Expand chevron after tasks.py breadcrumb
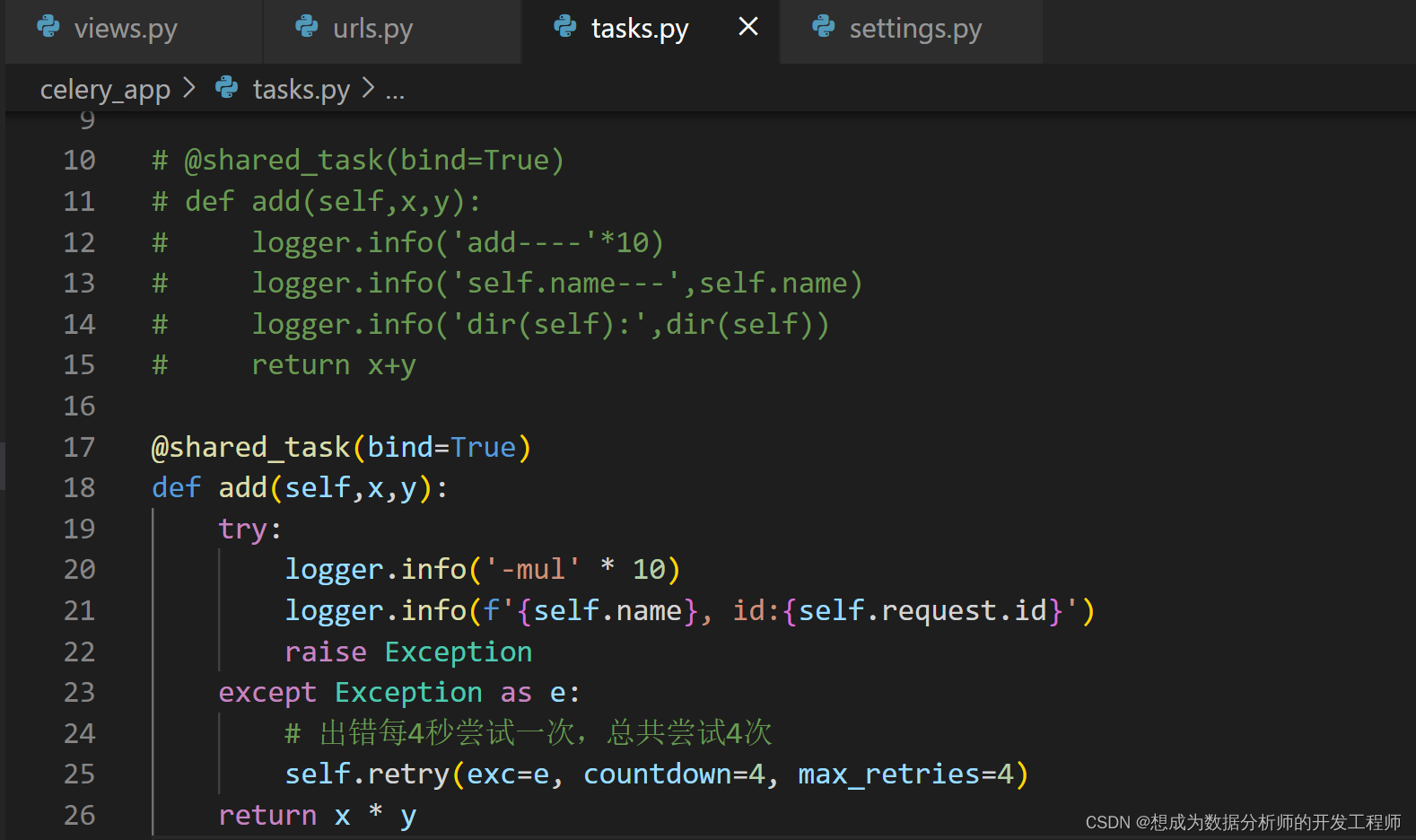 [368, 88]
